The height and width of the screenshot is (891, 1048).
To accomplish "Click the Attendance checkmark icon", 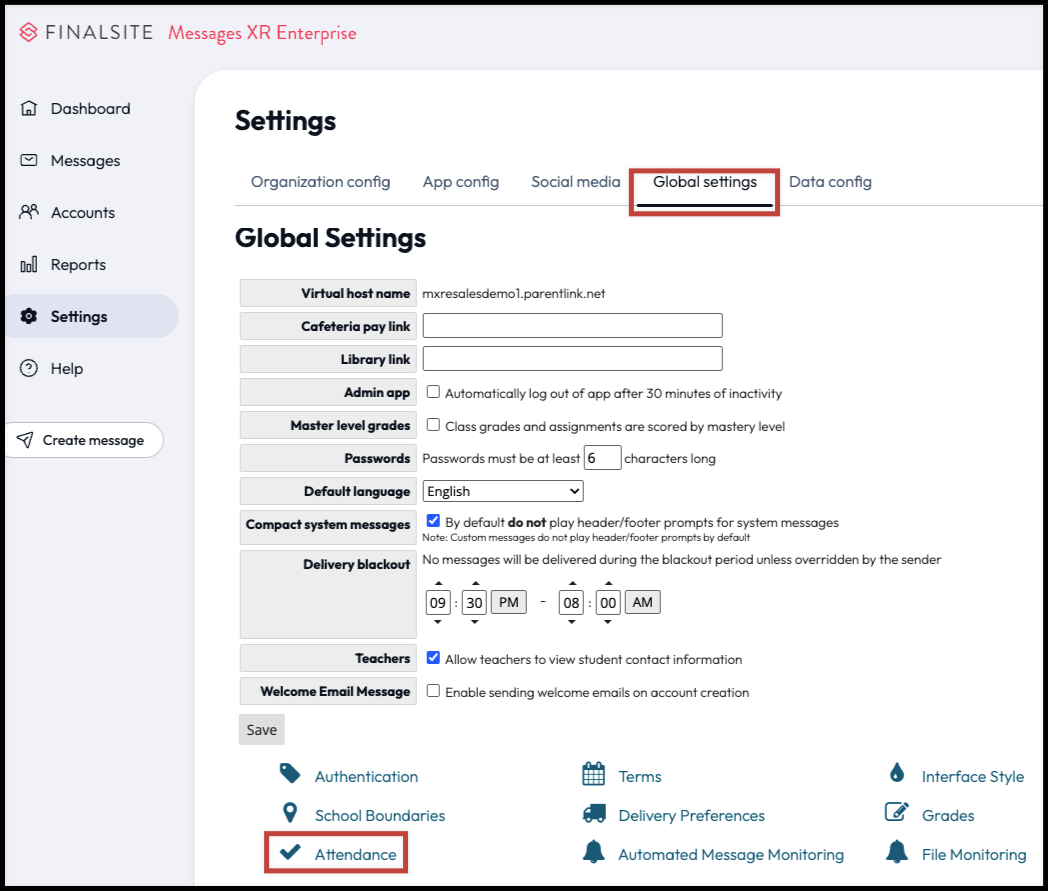I will (290, 852).
